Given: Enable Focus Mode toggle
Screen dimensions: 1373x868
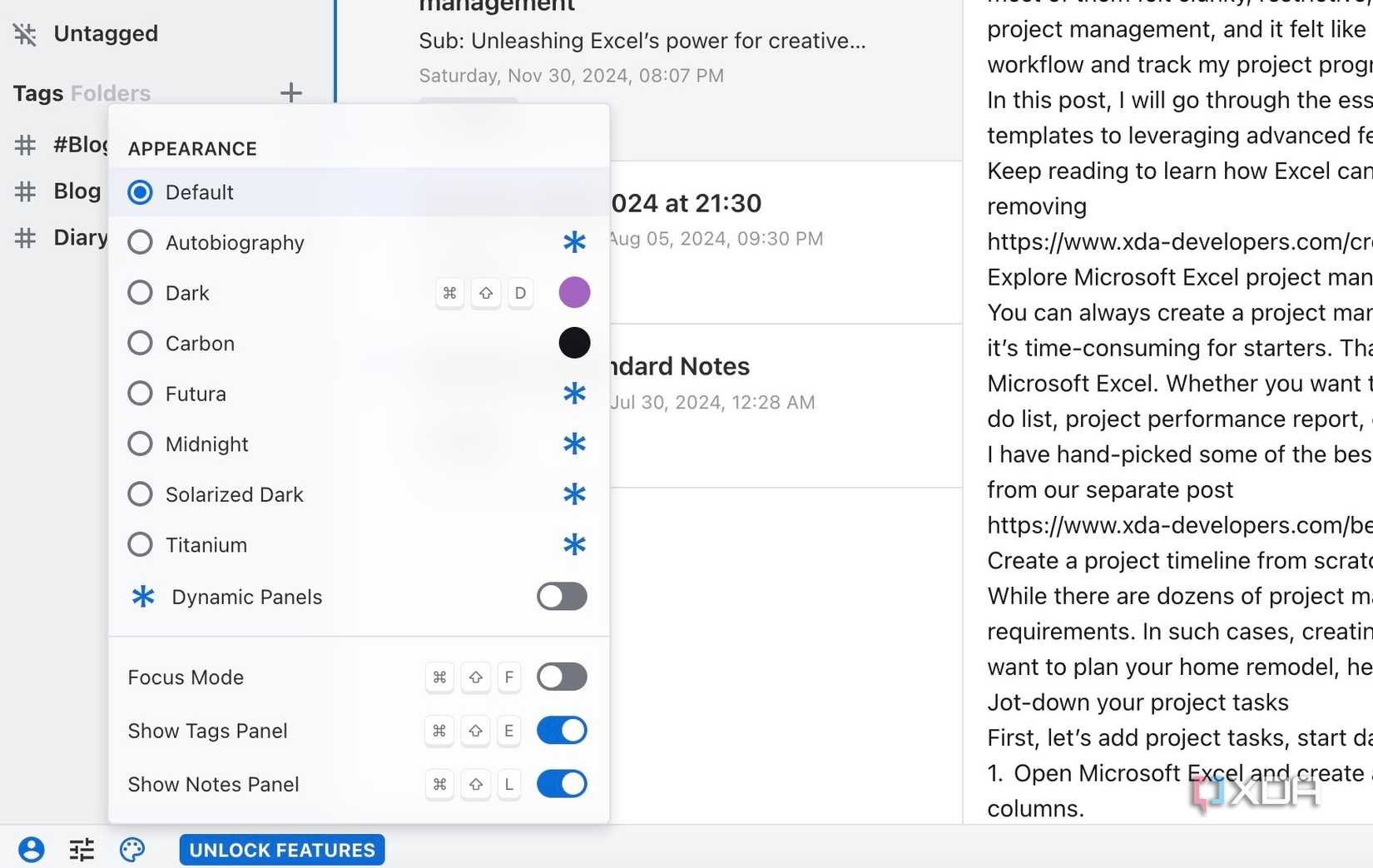Looking at the screenshot, I should point(562,677).
